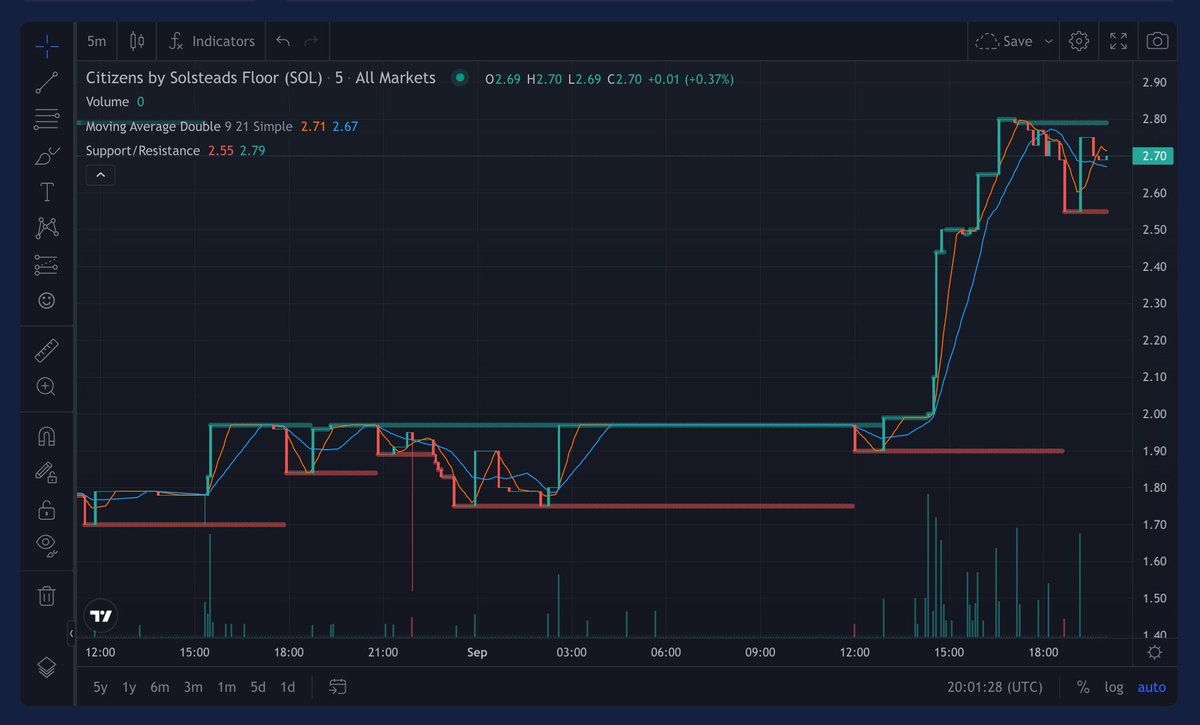The image size is (1200, 725).
Task: Remove drawings with the trash icon
Action: 46,596
